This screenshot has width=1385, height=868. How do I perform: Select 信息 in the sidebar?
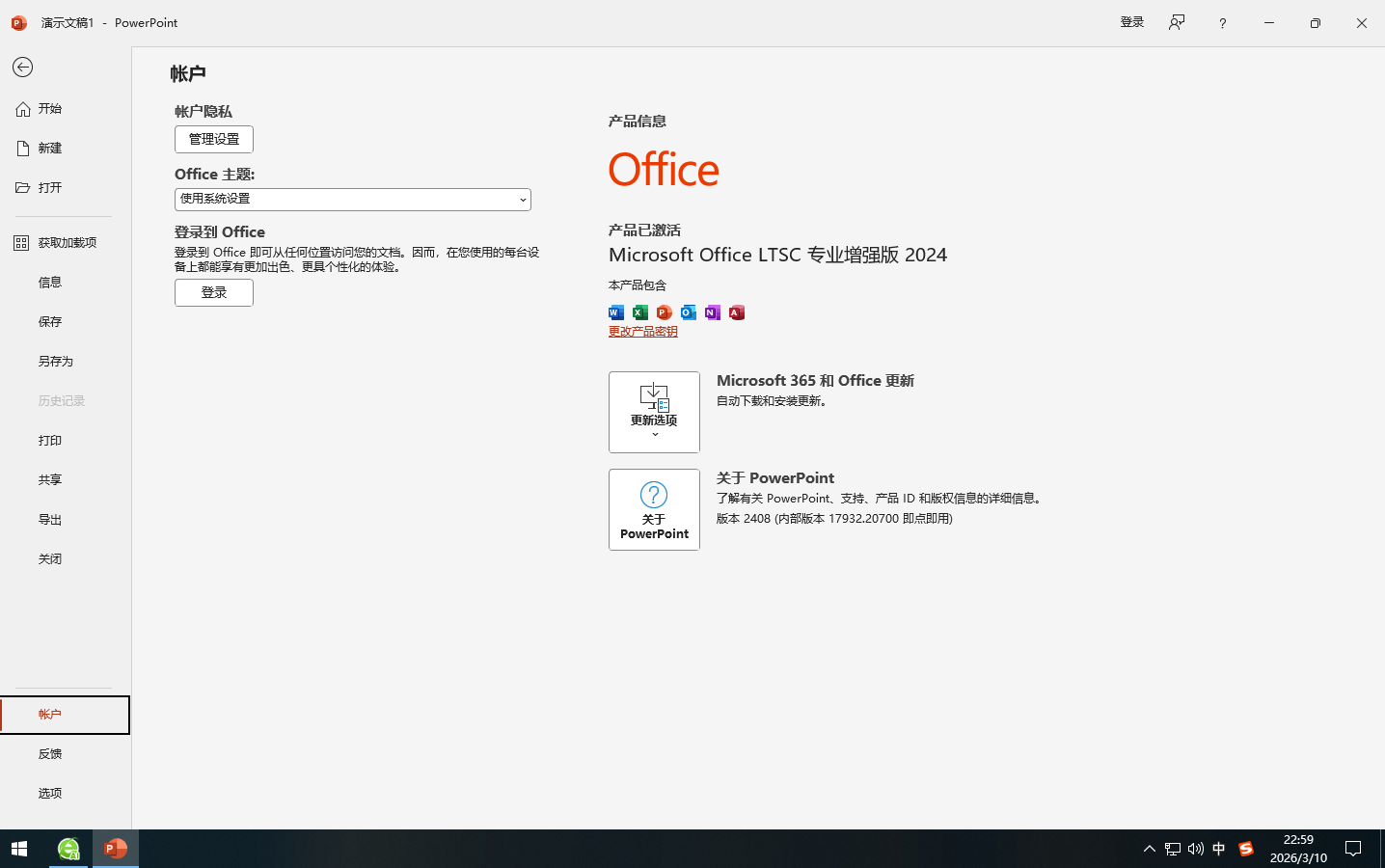(66, 283)
